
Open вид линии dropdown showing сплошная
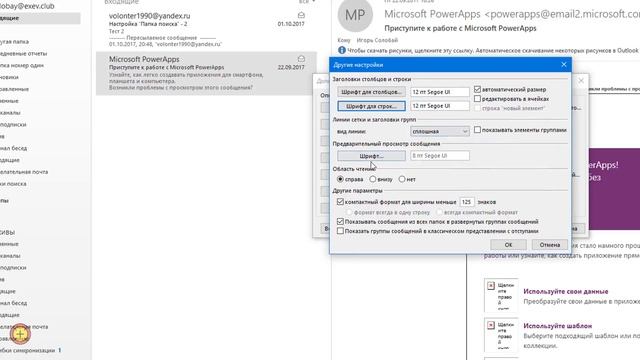coord(440,131)
